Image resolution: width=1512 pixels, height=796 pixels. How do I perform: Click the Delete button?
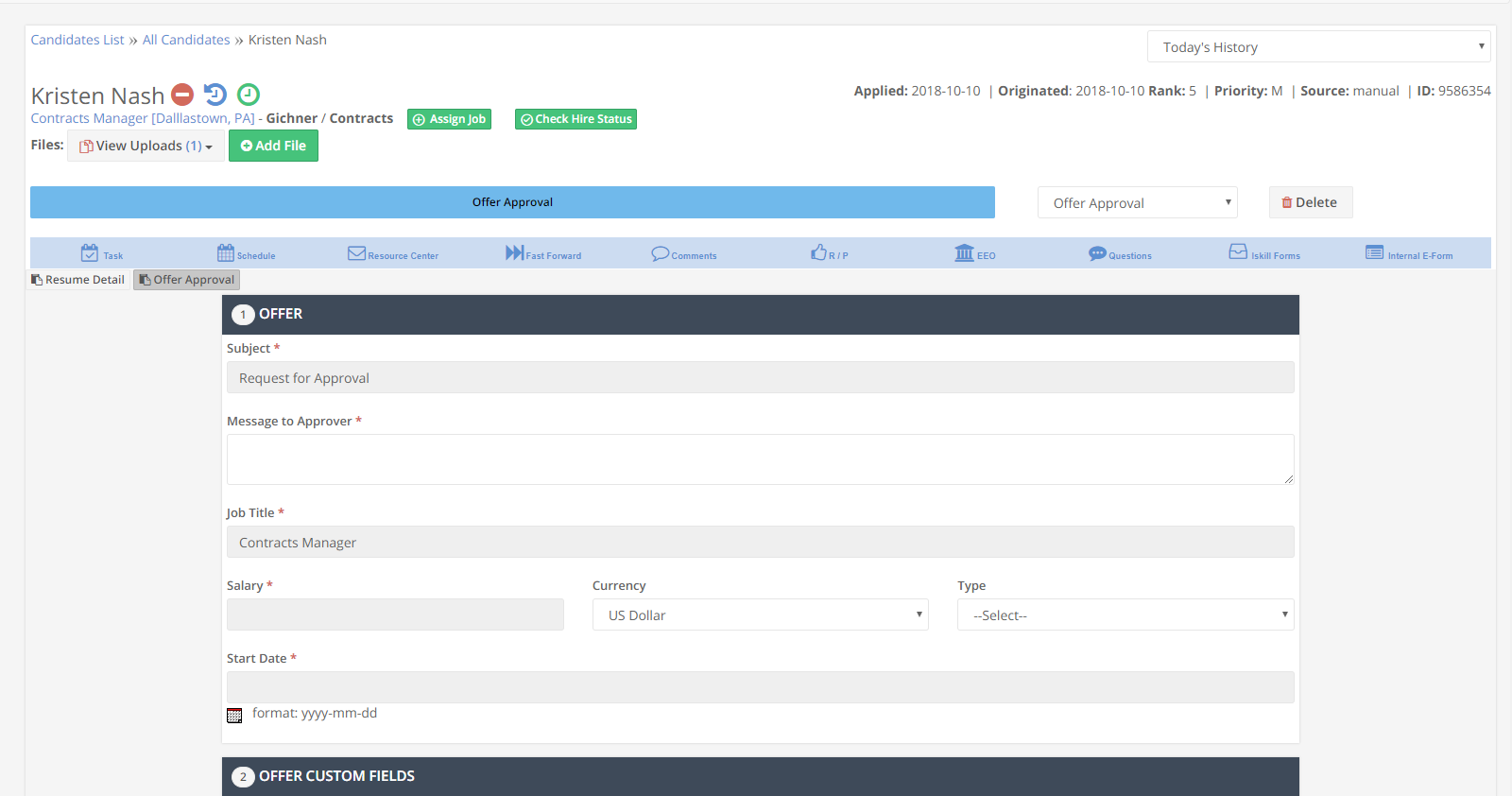(x=1310, y=202)
